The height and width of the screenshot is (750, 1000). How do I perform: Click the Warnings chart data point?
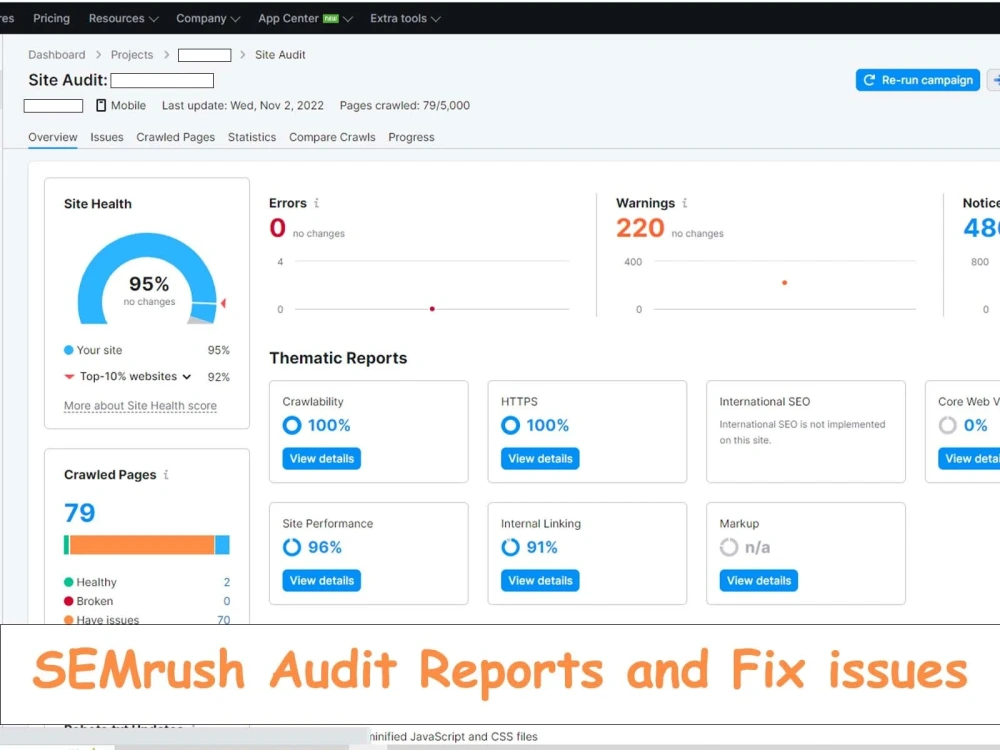784,283
